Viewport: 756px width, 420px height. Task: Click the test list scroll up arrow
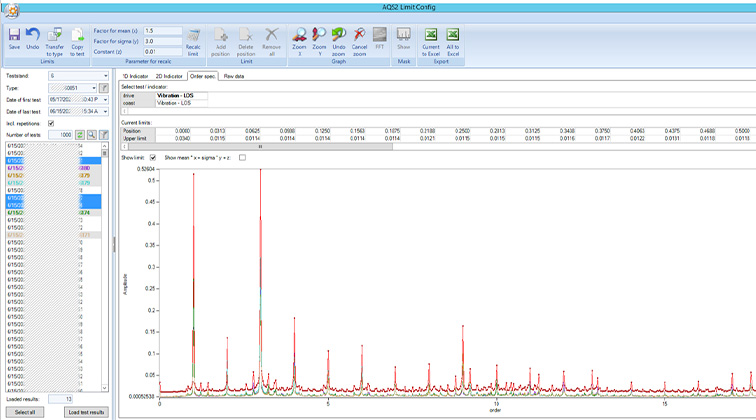tap(105, 145)
